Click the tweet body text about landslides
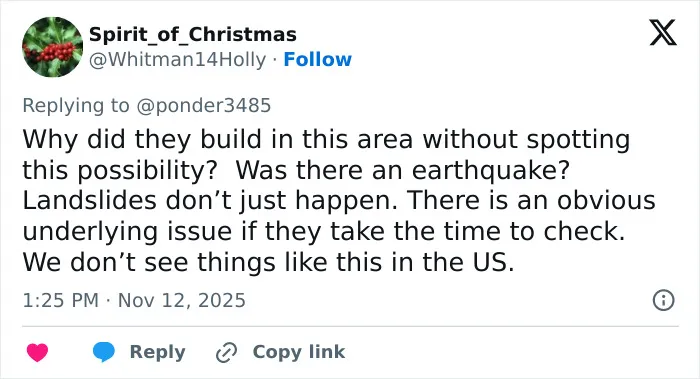Image resolution: width=700 pixels, height=379 pixels. tap(339, 200)
